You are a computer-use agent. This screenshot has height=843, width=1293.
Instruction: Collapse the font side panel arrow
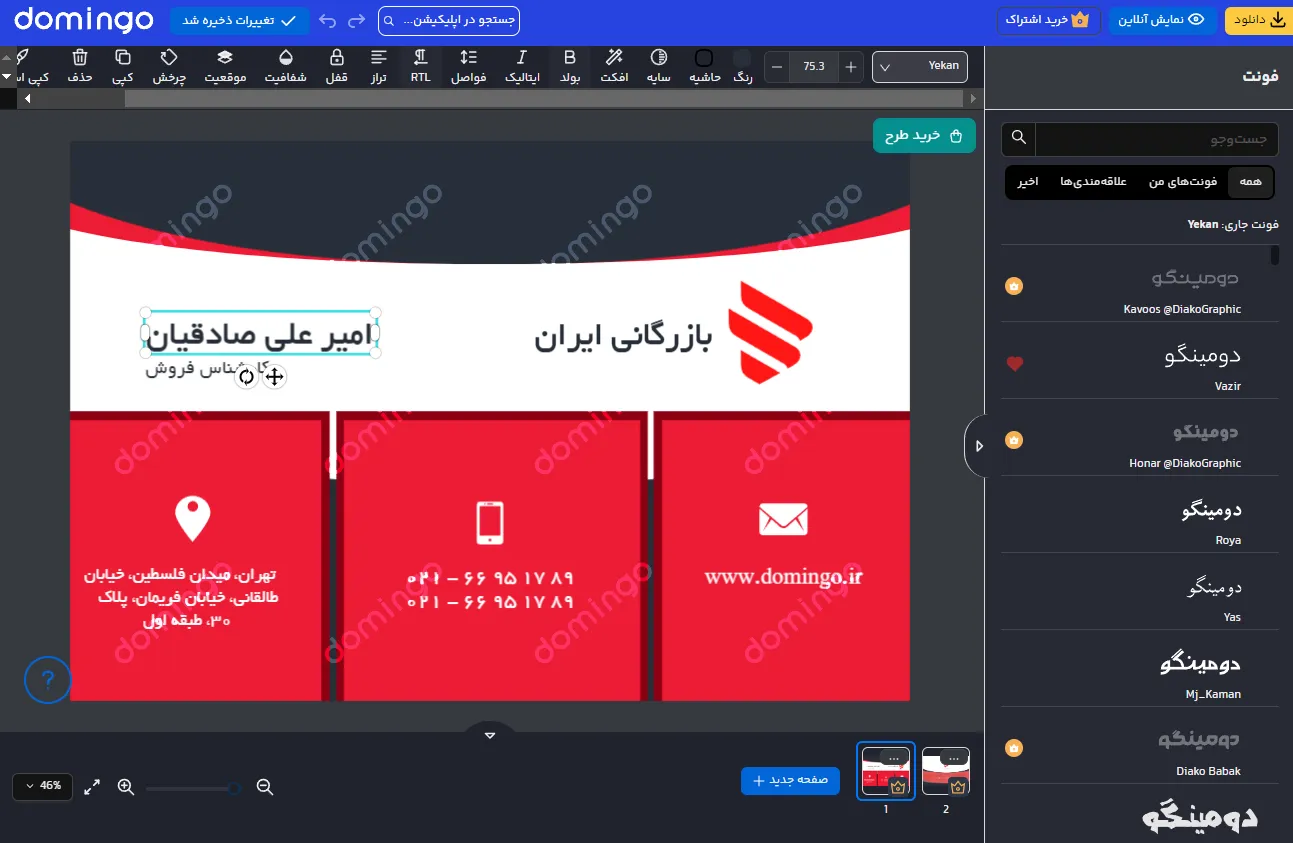[978, 446]
